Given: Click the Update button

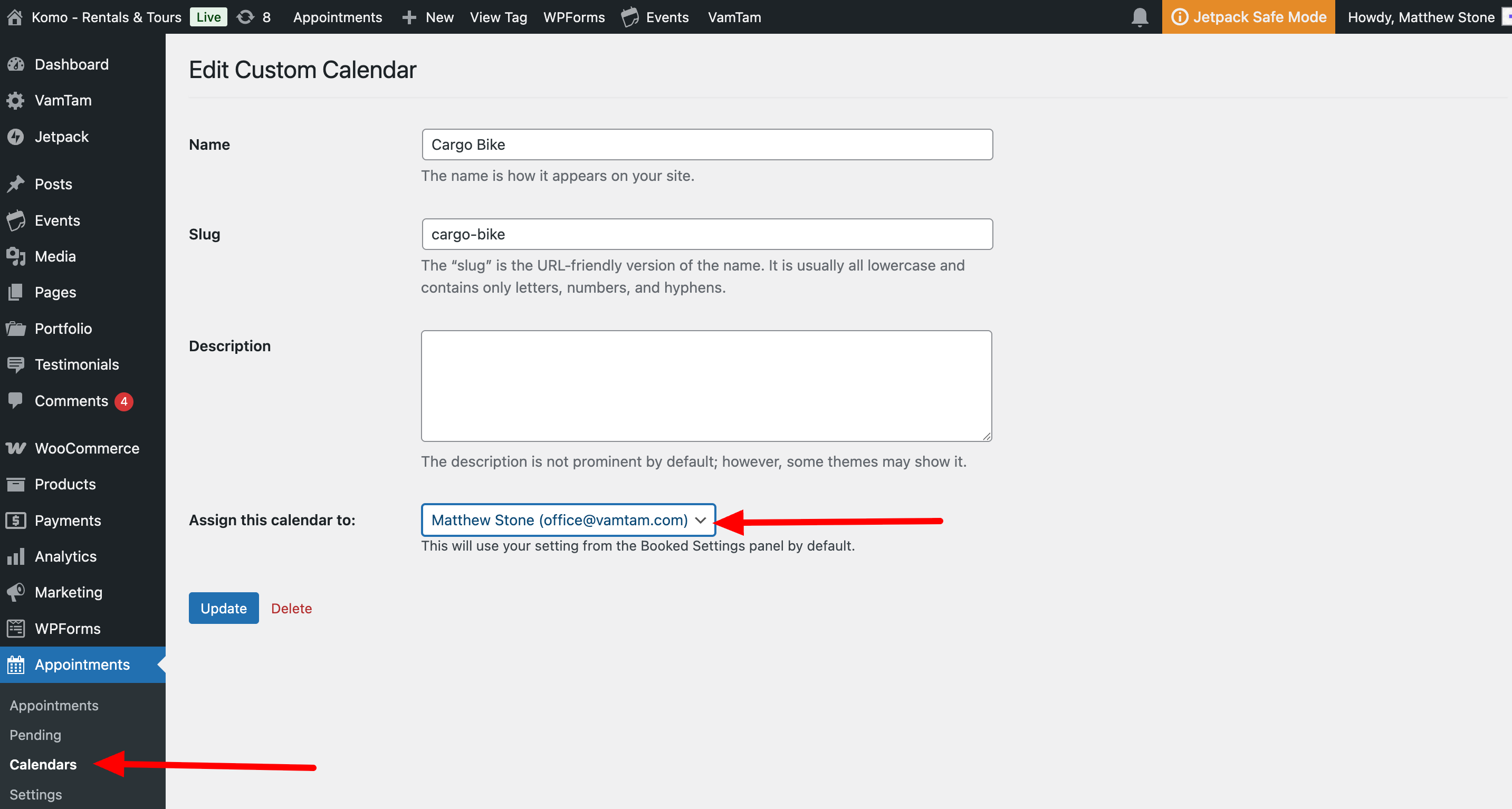Looking at the screenshot, I should tap(223, 608).
